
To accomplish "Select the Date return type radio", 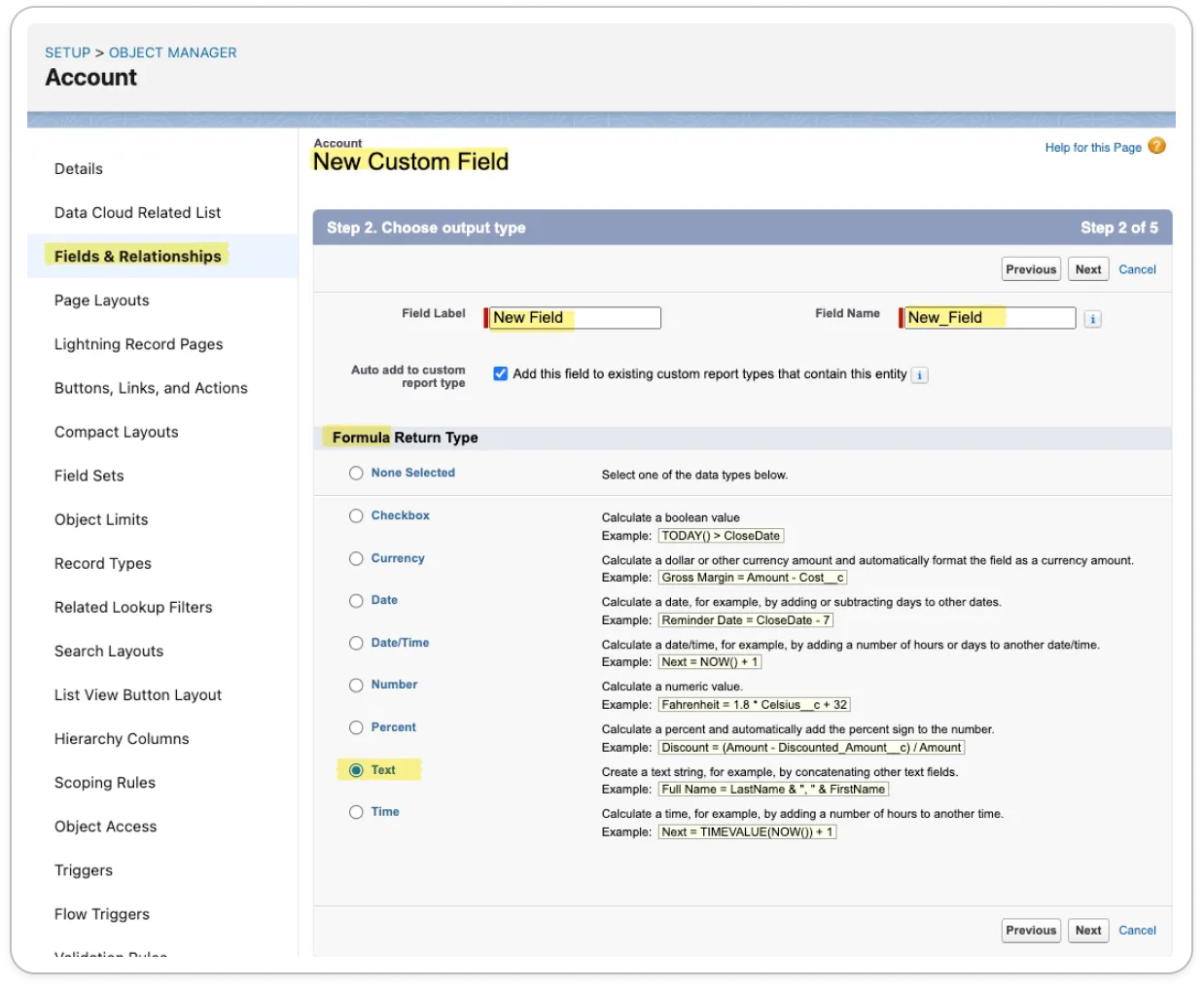I will pos(356,601).
